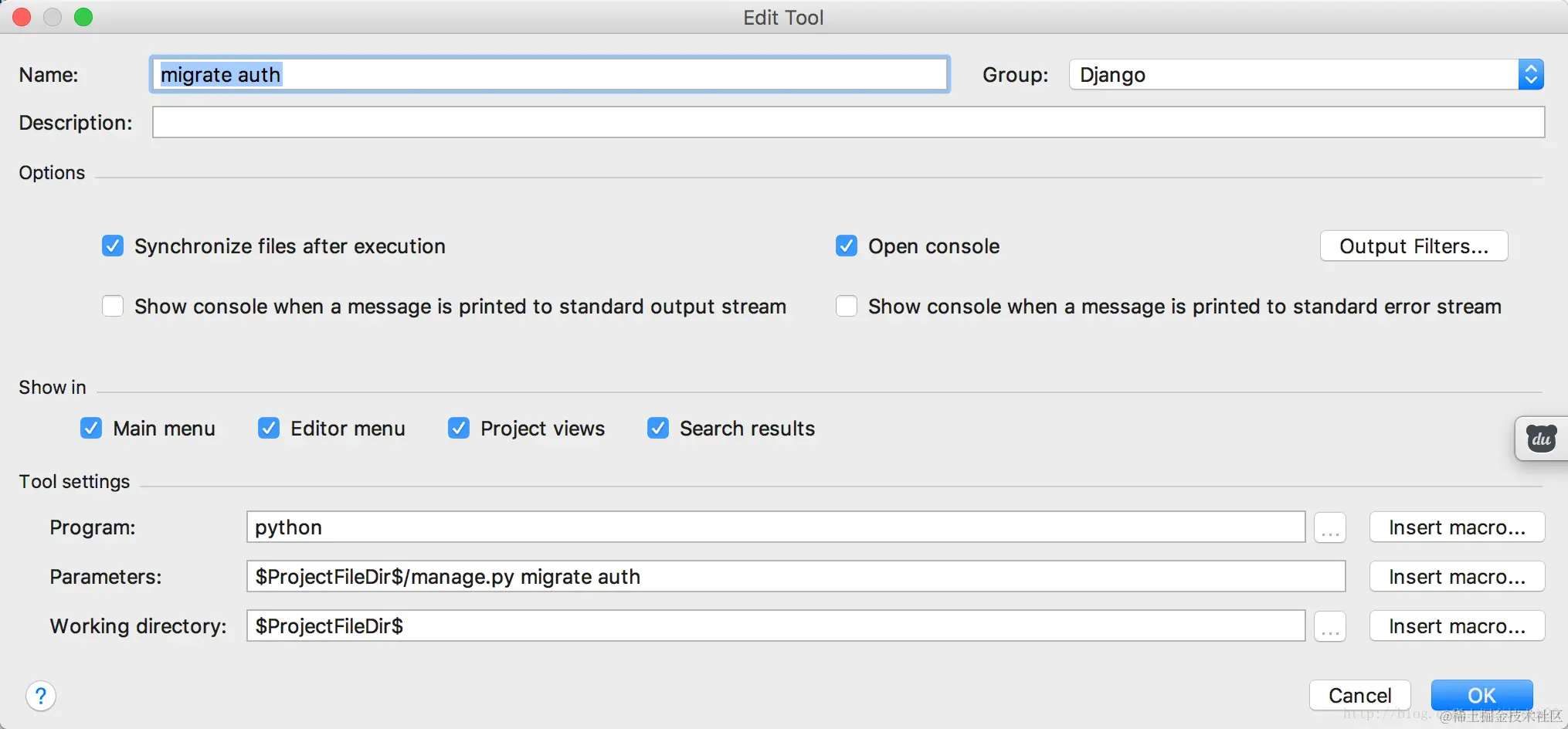Enable show console on standard error stream
Screen dimensions: 1568x729
coord(847,307)
